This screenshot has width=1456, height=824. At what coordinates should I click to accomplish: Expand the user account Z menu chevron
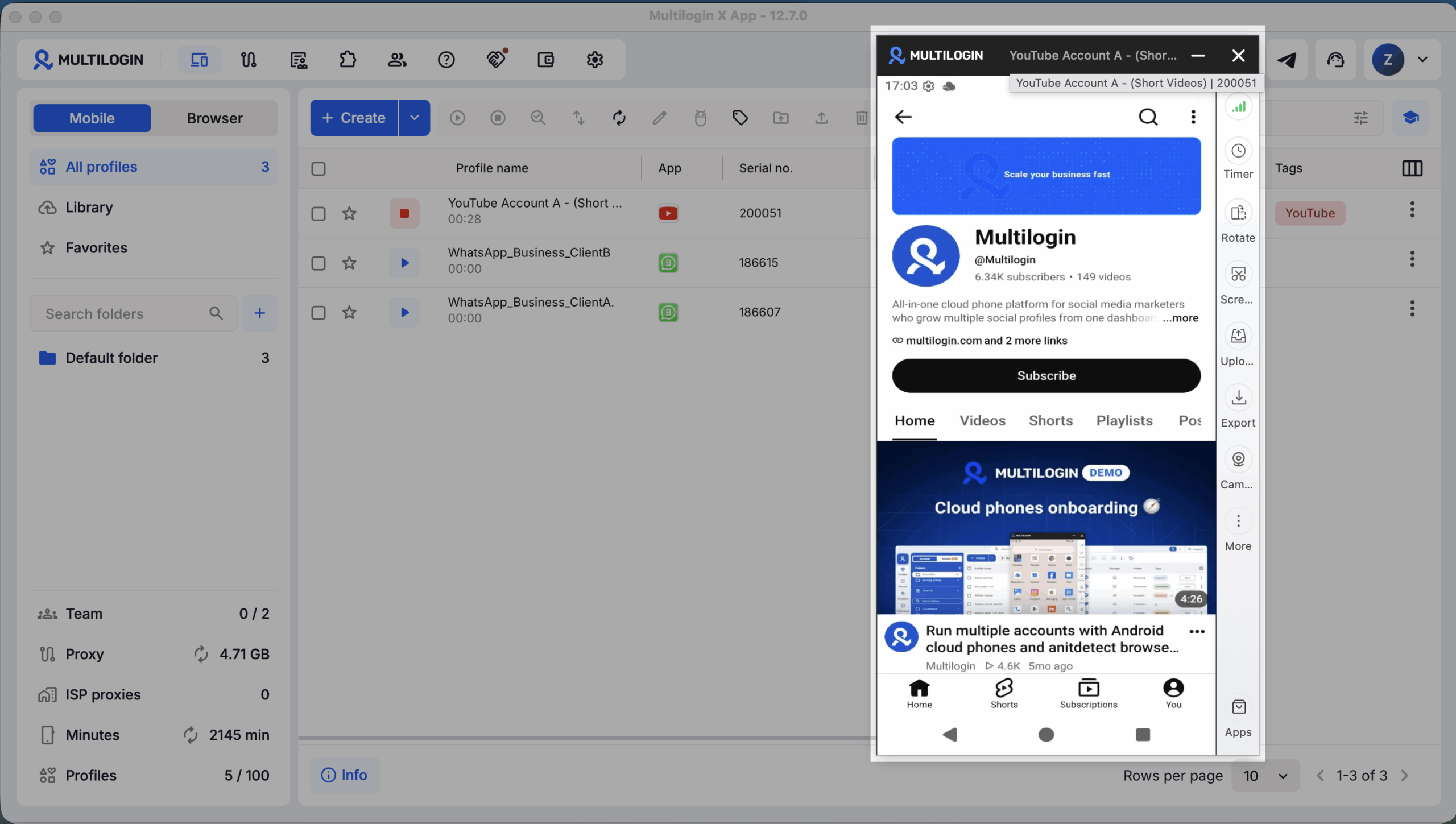tap(1422, 60)
